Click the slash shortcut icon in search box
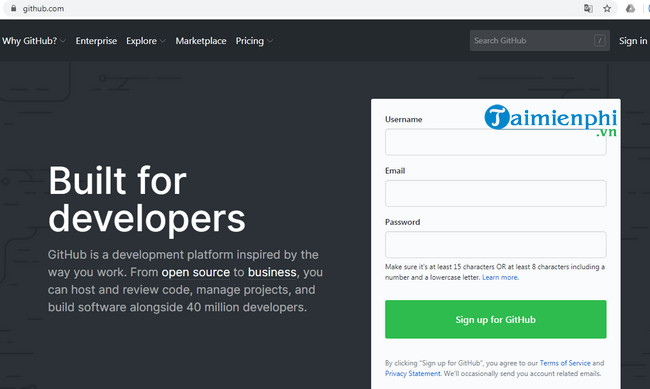Screen dimensions: 650x389 pos(599,41)
